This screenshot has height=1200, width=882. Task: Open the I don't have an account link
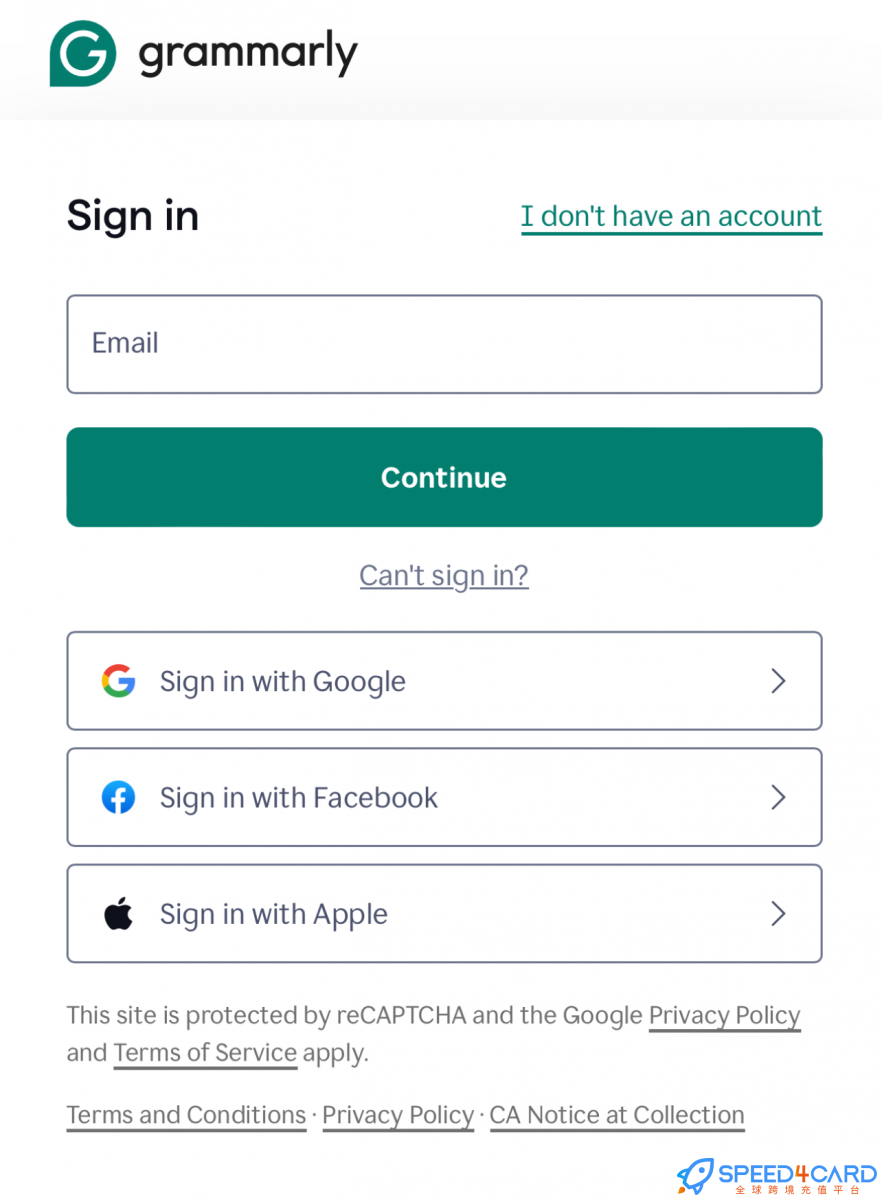point(671,215)
